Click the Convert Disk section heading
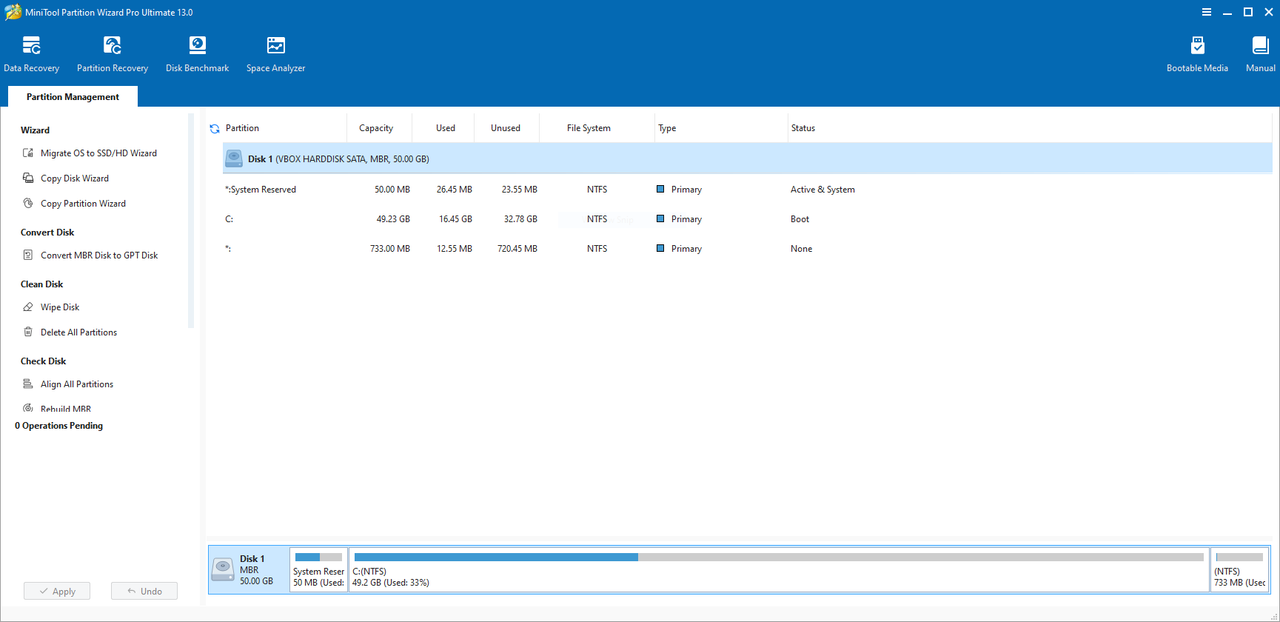 tap(47, 232)
